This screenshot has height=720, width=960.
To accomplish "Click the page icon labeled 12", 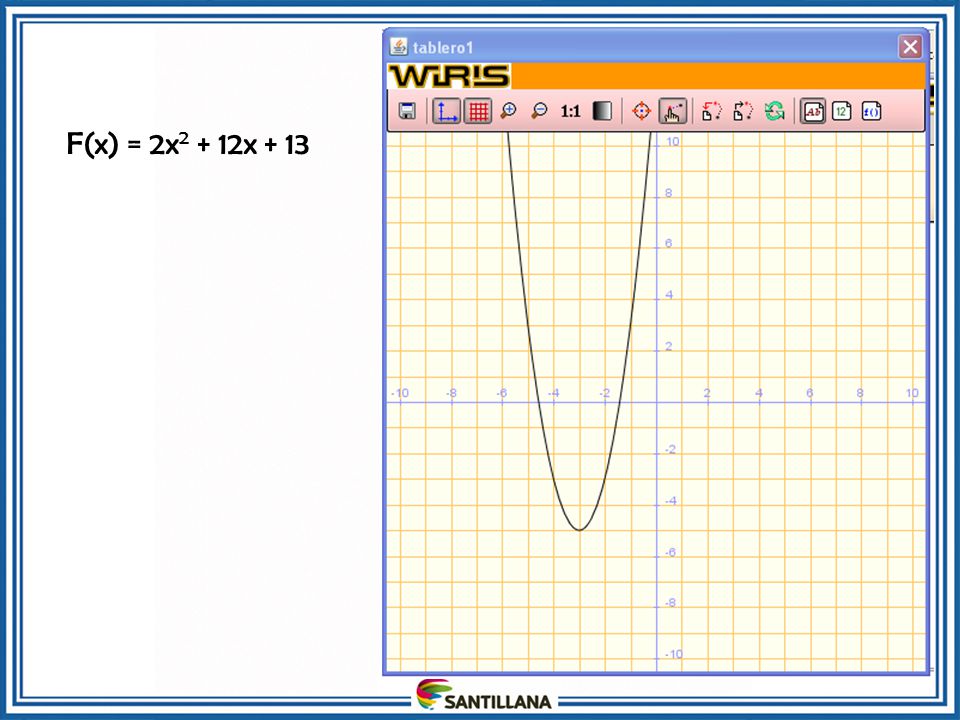I will tap(842, 111).
